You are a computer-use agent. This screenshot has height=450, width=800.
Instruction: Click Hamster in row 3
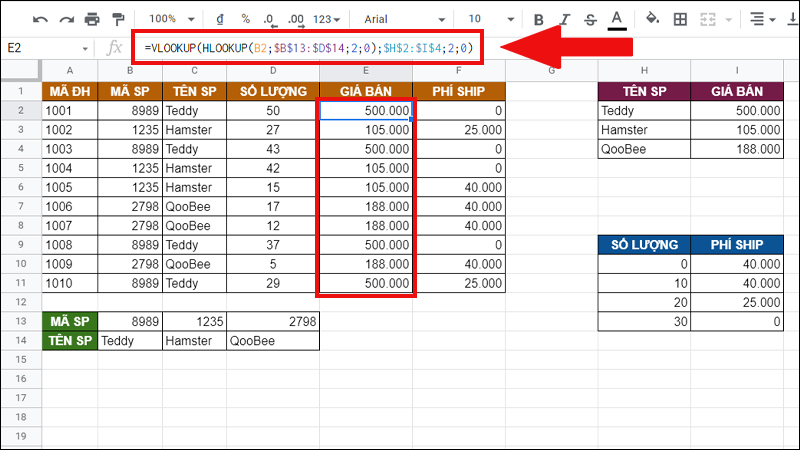pyautogui.click(x=194, y=130)
